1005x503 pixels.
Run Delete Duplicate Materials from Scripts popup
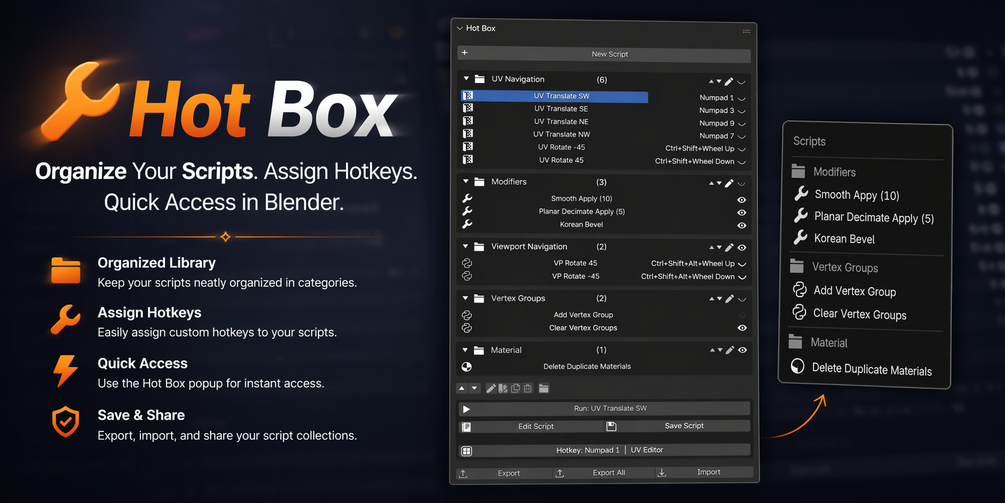[x=871, y=369]
